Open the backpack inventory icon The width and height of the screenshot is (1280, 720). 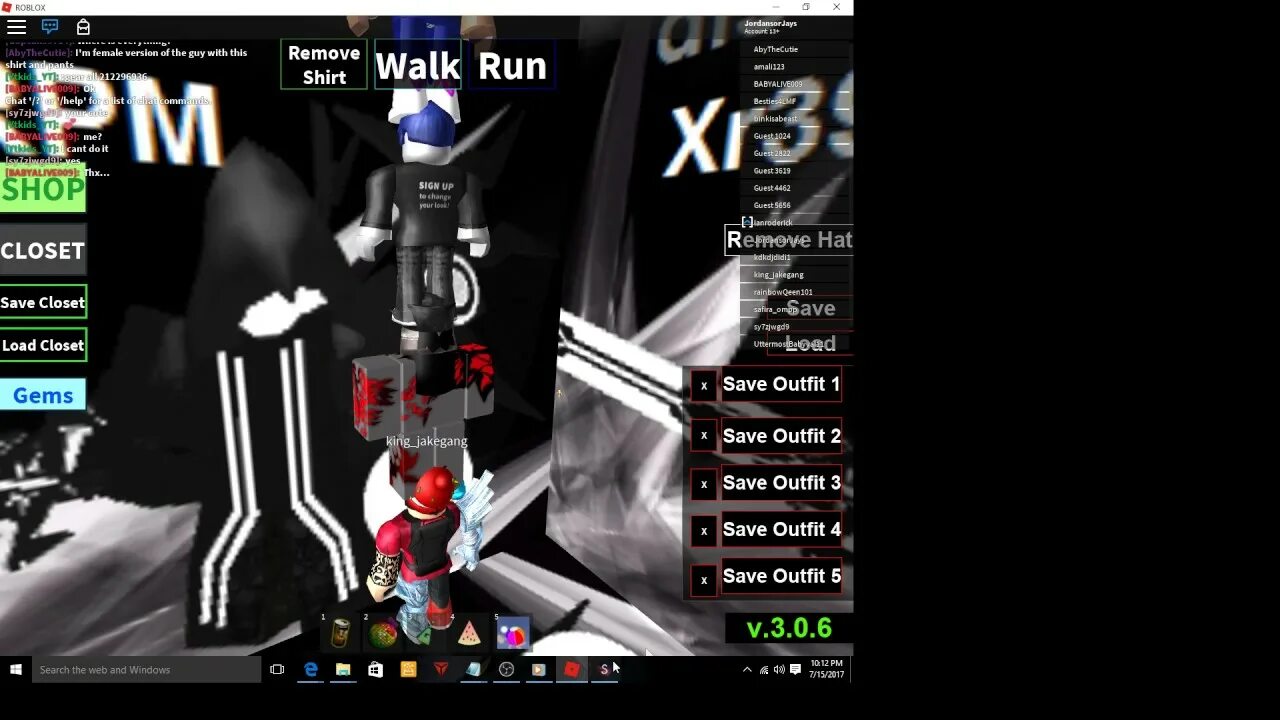[x=83, y=27]
